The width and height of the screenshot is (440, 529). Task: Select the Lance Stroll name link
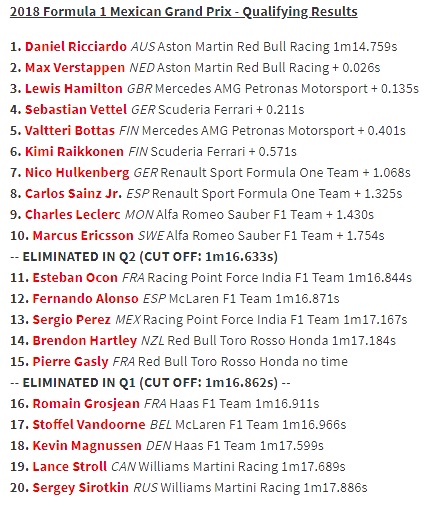tap(70, 467)
